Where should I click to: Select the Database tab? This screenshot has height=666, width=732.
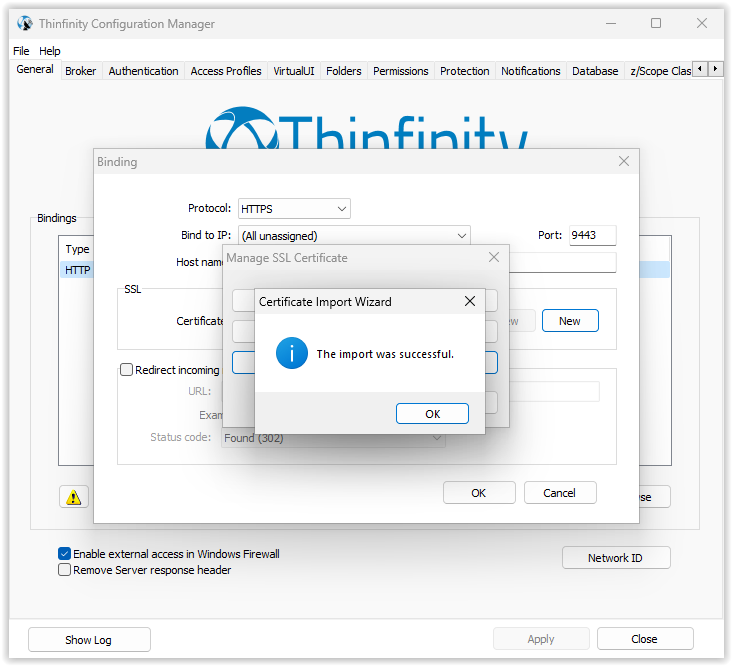point(595,71)
